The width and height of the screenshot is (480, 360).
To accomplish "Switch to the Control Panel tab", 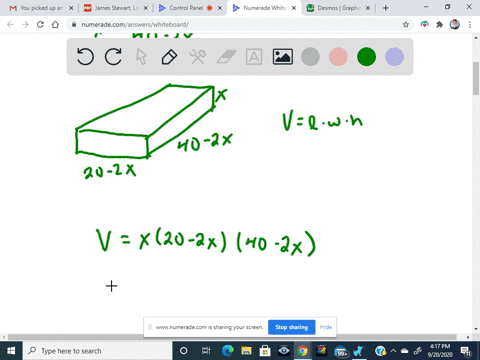I will 187,8.
